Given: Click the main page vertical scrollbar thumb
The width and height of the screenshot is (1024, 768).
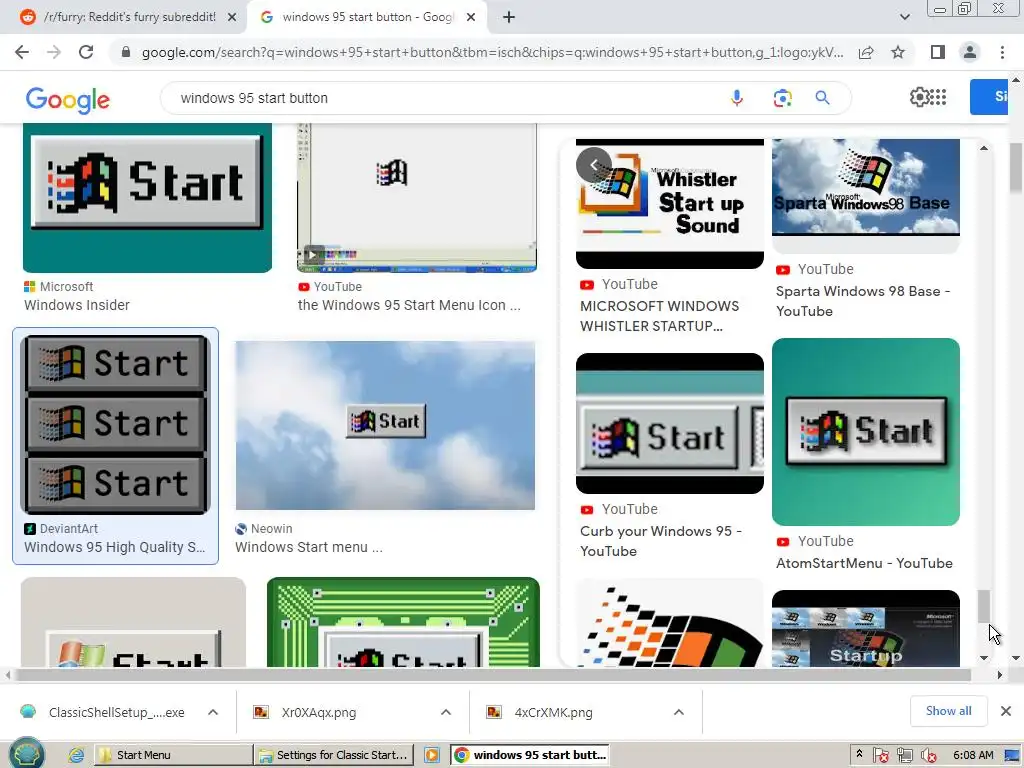Looking at the screenshot, I should (1016, 168).
